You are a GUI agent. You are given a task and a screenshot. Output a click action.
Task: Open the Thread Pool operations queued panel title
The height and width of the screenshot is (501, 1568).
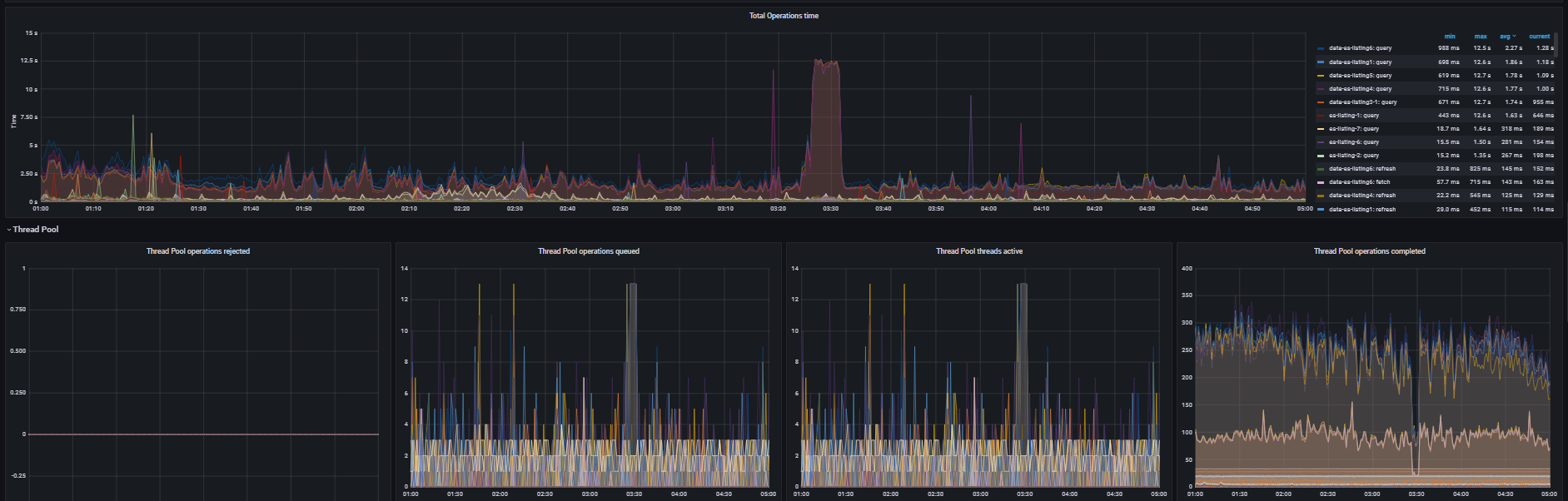(589, 251)
